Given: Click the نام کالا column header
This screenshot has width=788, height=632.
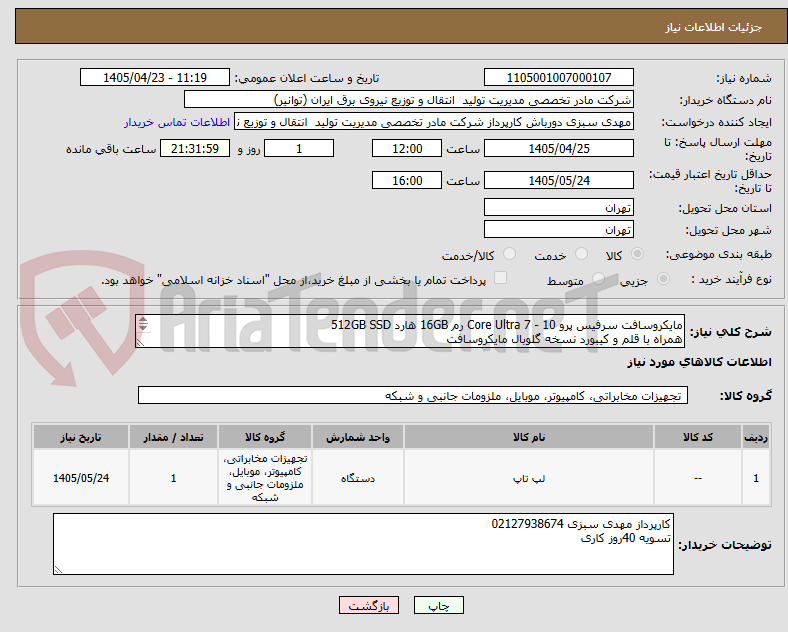Looking at the screenshot, I should pos(529,437).
